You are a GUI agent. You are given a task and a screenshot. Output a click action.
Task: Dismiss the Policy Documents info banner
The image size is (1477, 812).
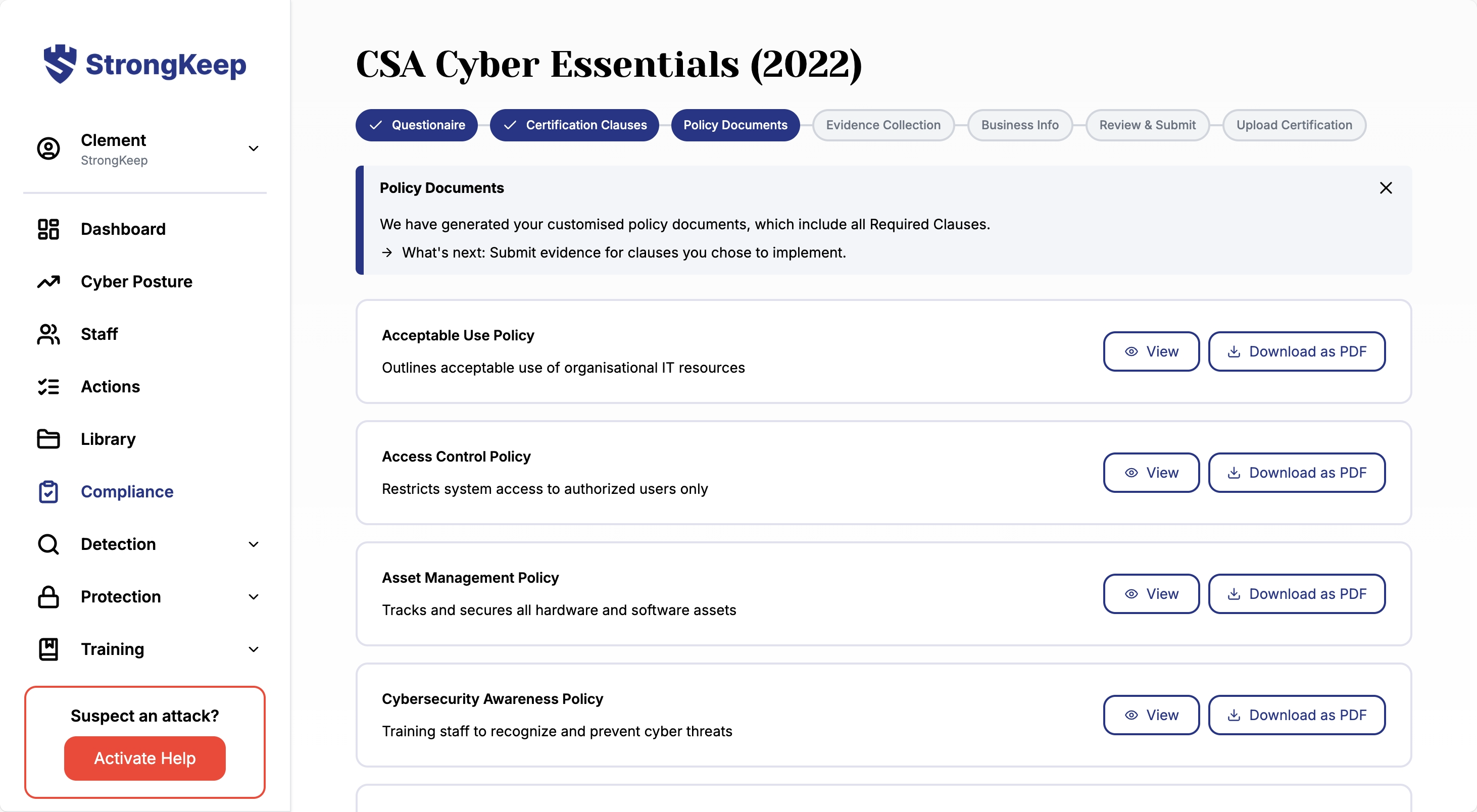(1385, 188)
